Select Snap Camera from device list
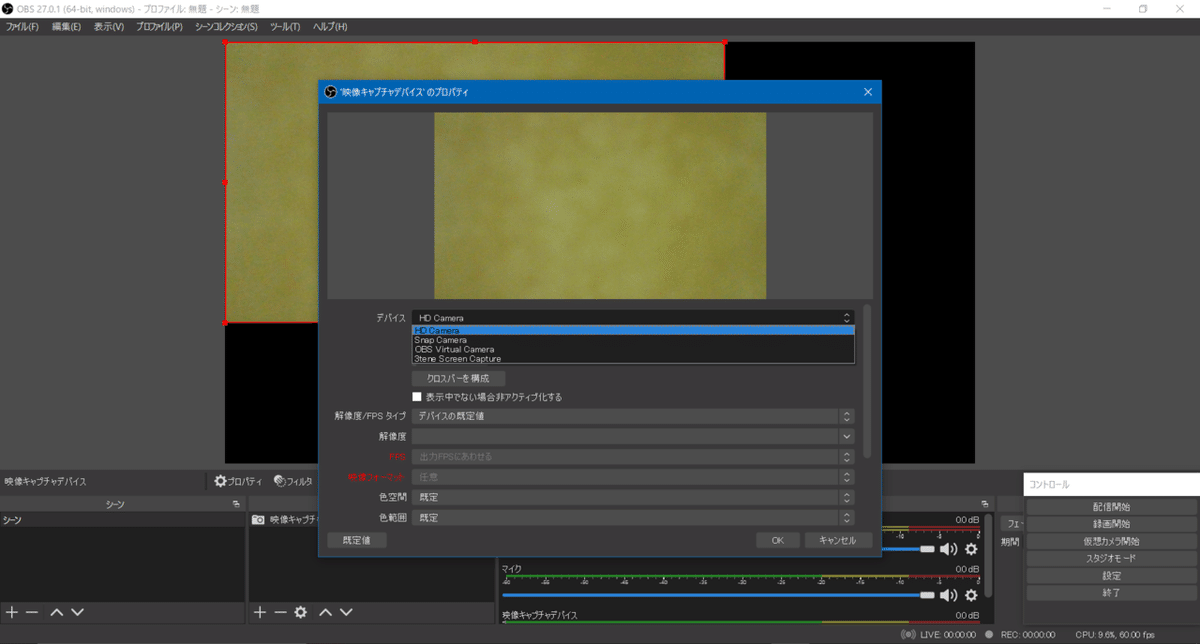This screenshot has height=644, width=1200. coord(633,340)
